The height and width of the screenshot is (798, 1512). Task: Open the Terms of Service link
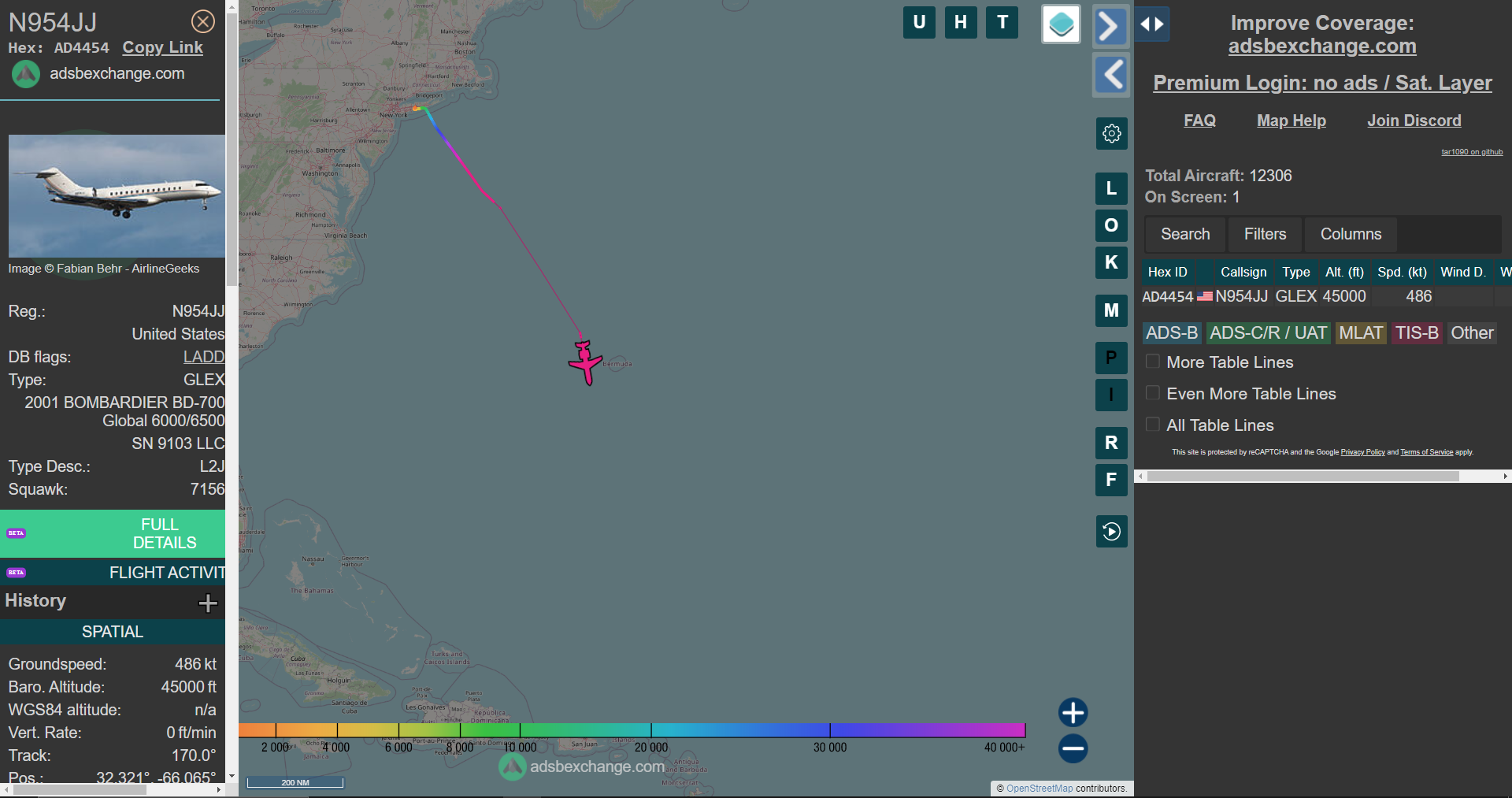[1426, 452]
